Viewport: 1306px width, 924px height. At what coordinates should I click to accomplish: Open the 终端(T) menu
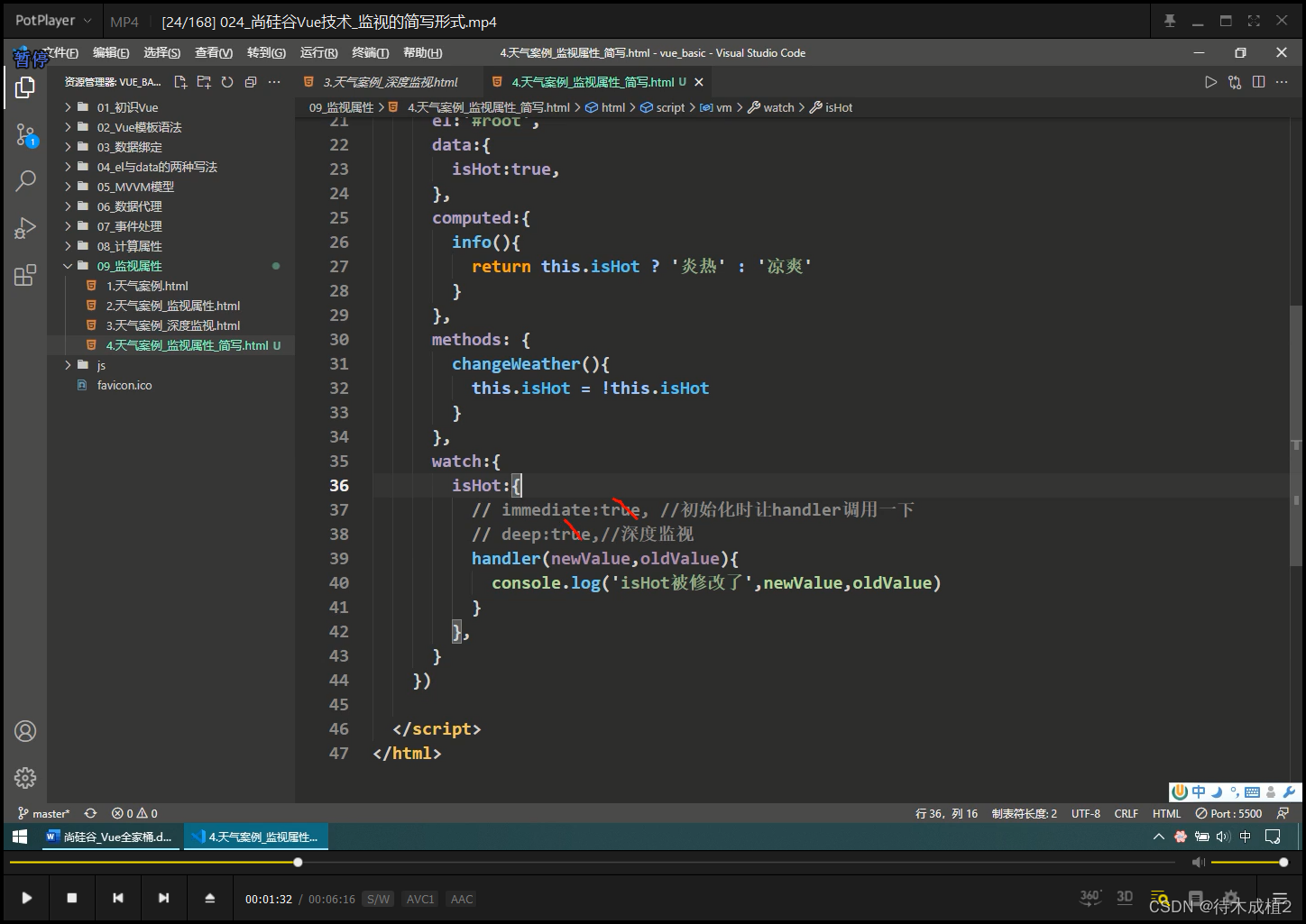click(x=370, y=53)
